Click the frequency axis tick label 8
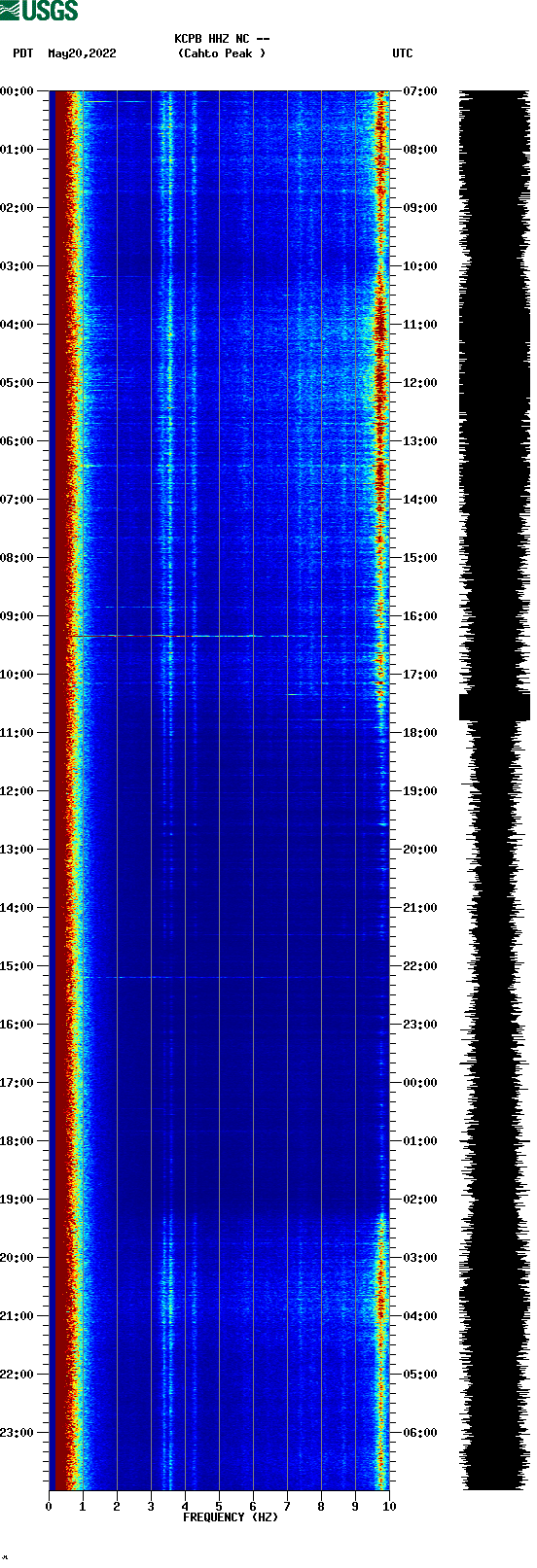The image size is (537, 1568). tap(321, 1507)
